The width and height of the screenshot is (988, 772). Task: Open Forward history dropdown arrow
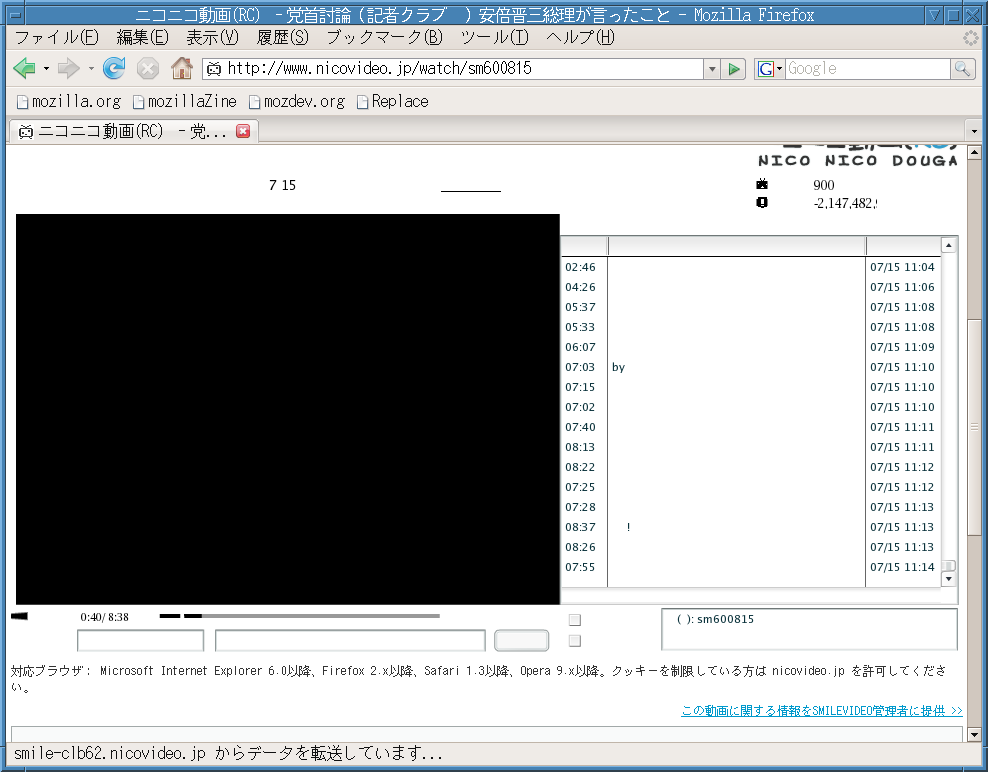[x=91, y=68]
